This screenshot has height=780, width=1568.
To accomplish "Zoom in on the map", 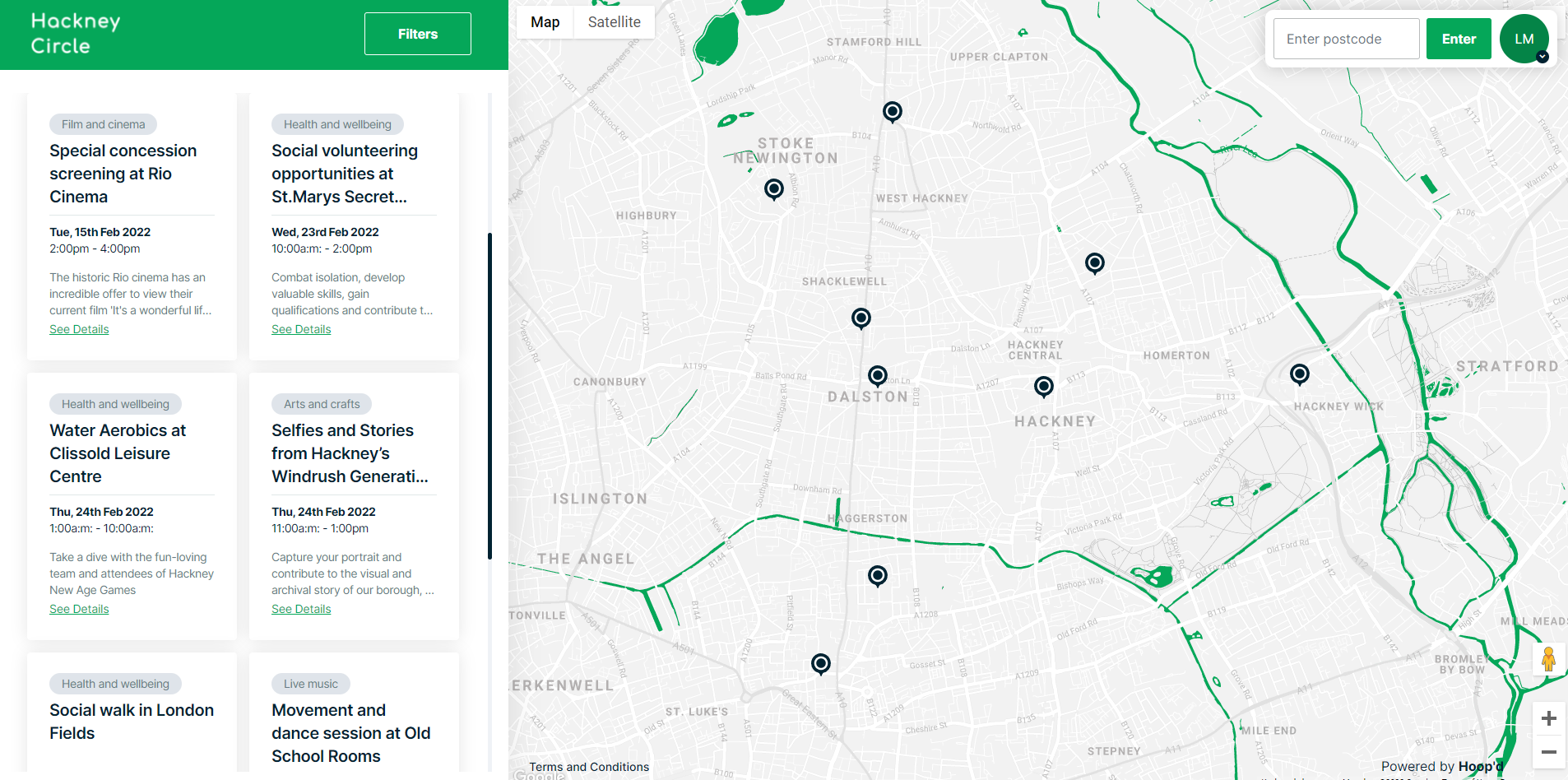I will click(x=1548, y=718).
